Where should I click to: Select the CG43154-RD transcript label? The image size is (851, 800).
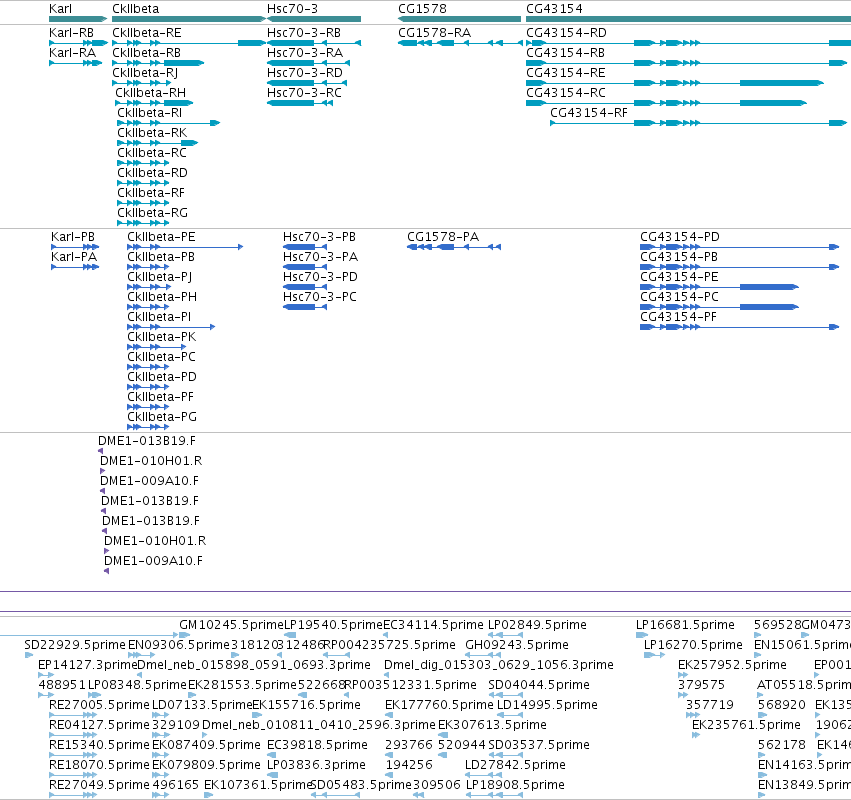coord(566,33)
